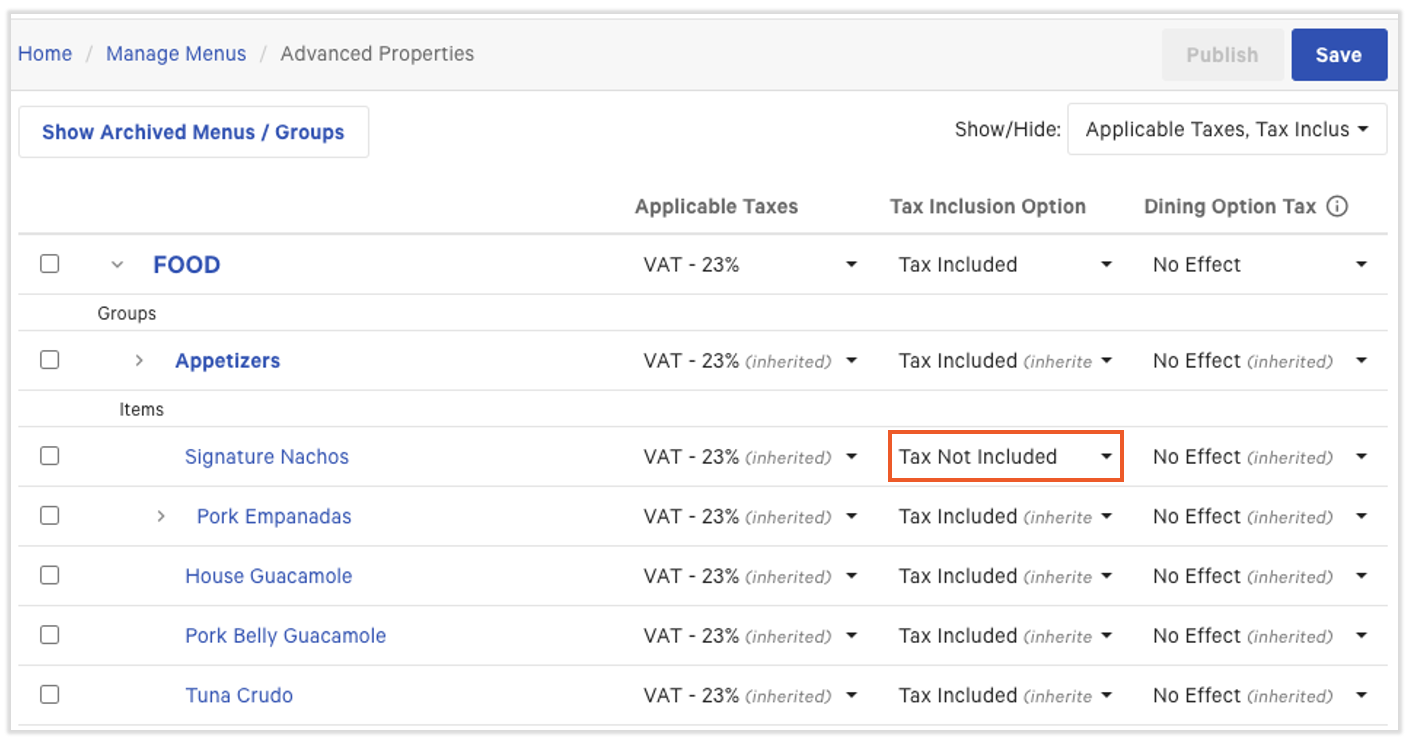Expand the Appetizers group arrow
Image resolution: width=1410 pixels, height=742 pixels.
[x=139, y=361]
